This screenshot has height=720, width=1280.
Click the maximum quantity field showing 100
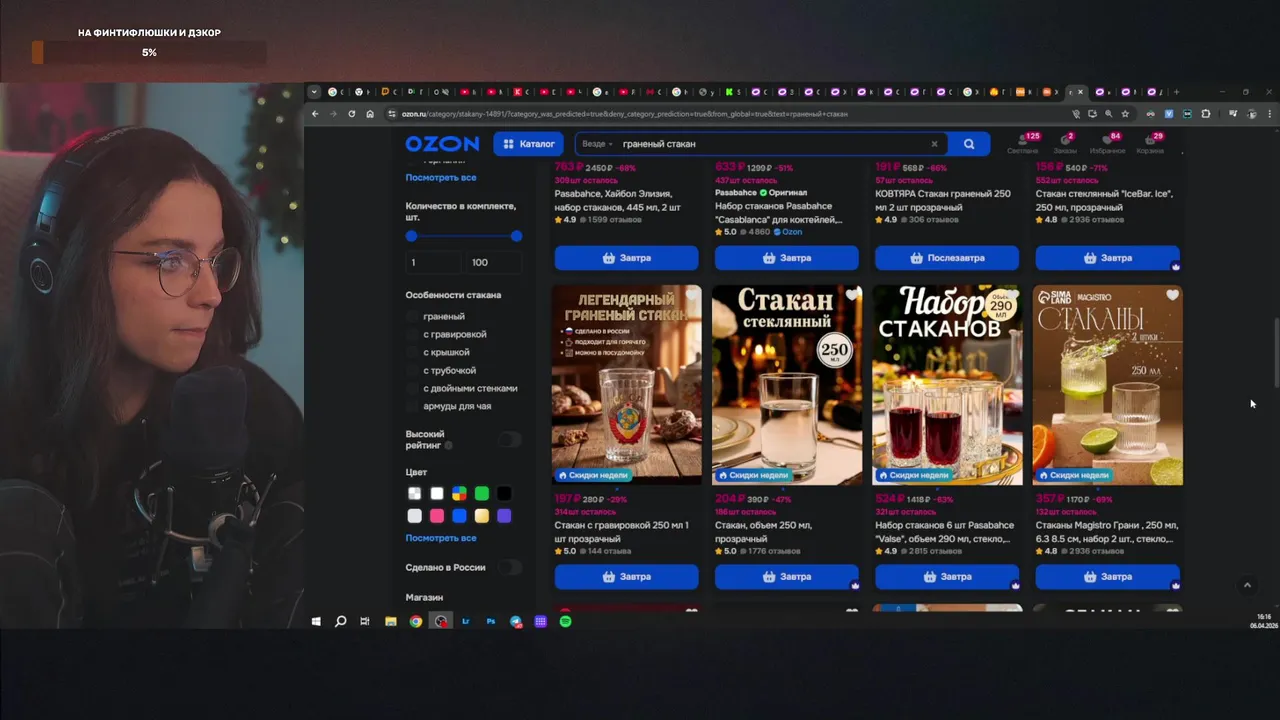tap(492, 262)
